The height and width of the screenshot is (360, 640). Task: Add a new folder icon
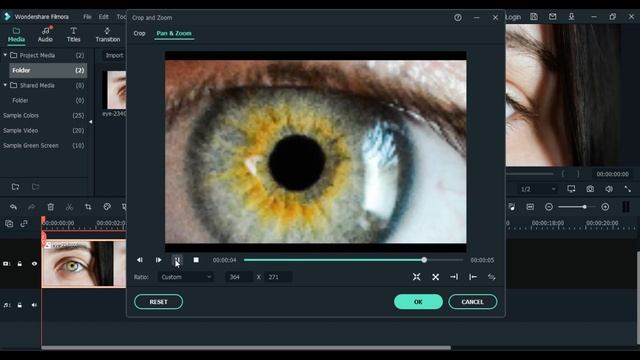[x=16, y=187]
